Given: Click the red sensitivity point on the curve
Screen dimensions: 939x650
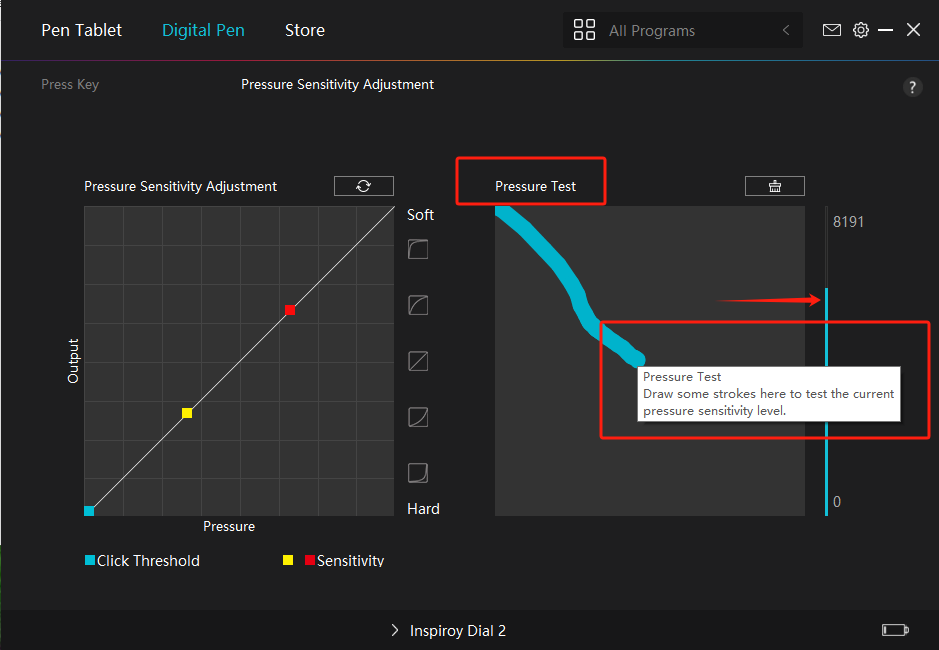Looking at the screenshot, I should coord(290,310).
